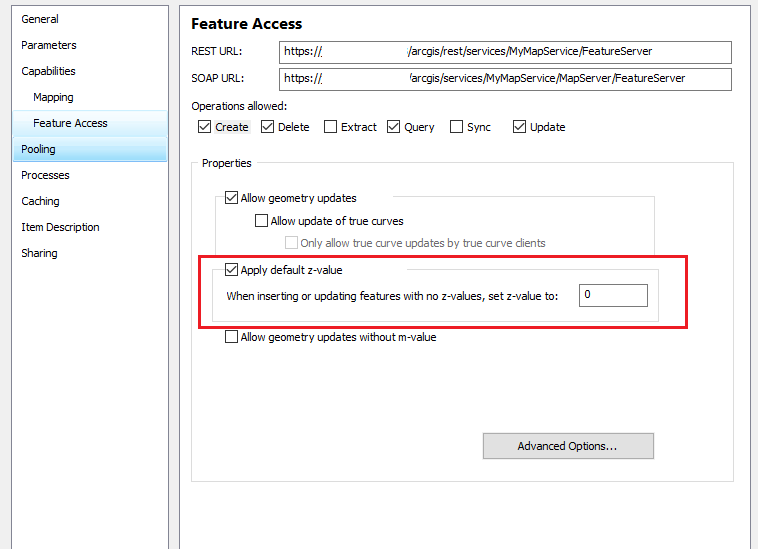Click the default z-value input field
758x549 pixels.
pyautogui.click(x=612, y=295)
